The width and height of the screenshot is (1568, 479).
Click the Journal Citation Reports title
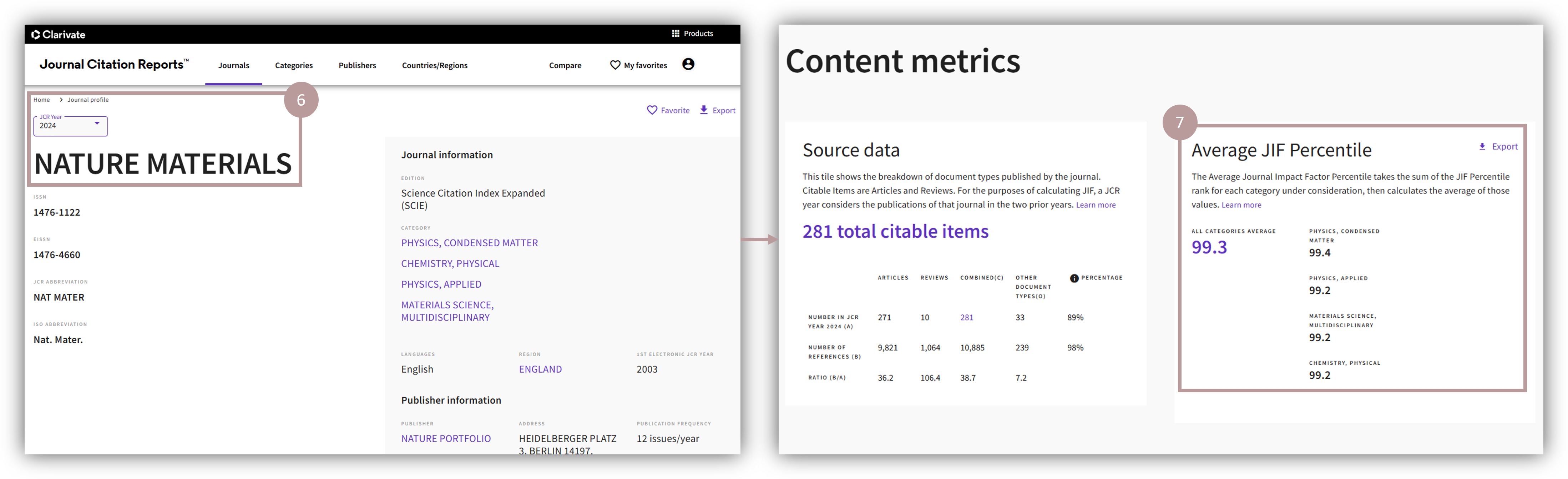pos(114,64)
